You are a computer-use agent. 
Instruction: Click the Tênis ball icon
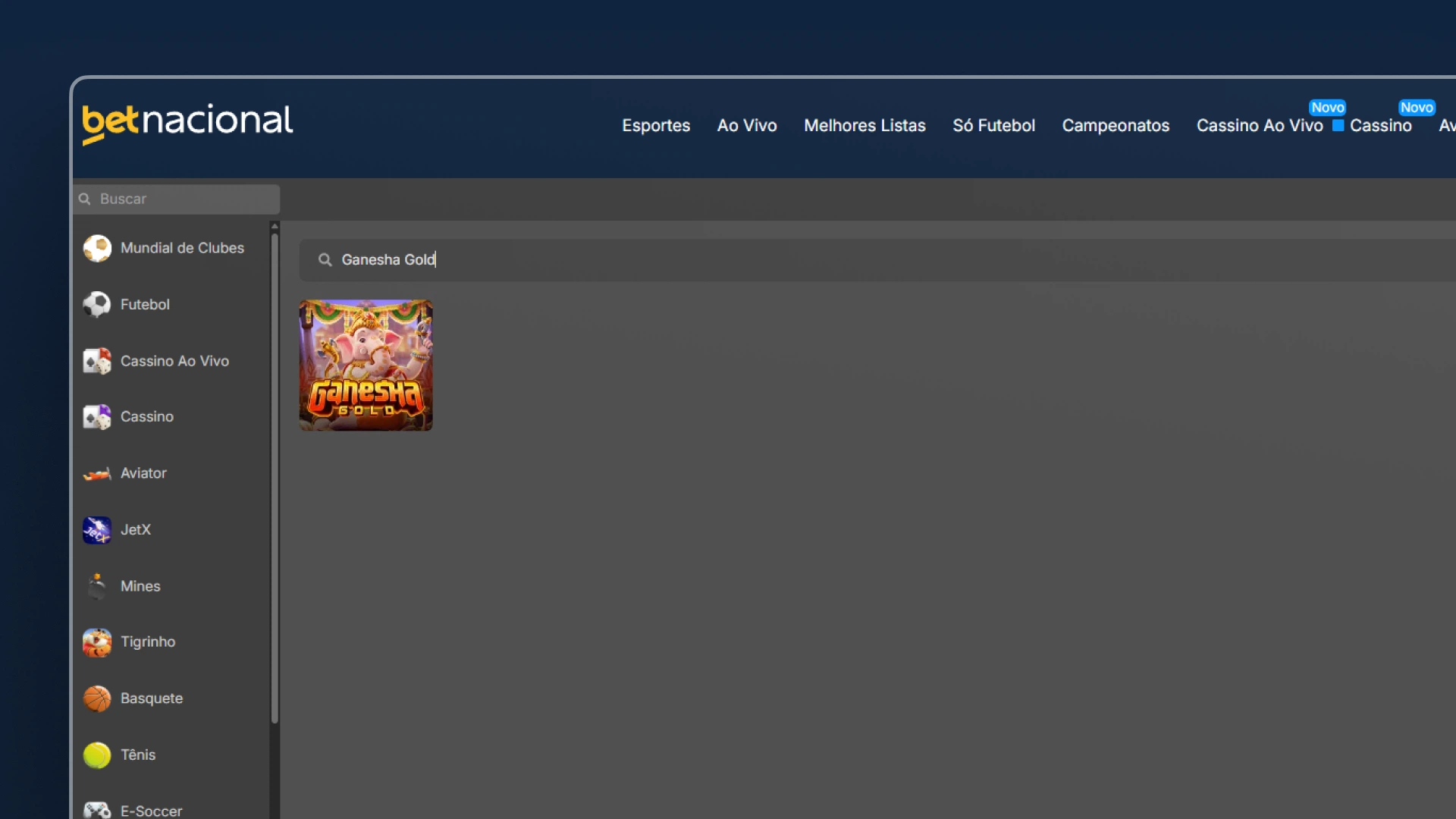[97, 755]
